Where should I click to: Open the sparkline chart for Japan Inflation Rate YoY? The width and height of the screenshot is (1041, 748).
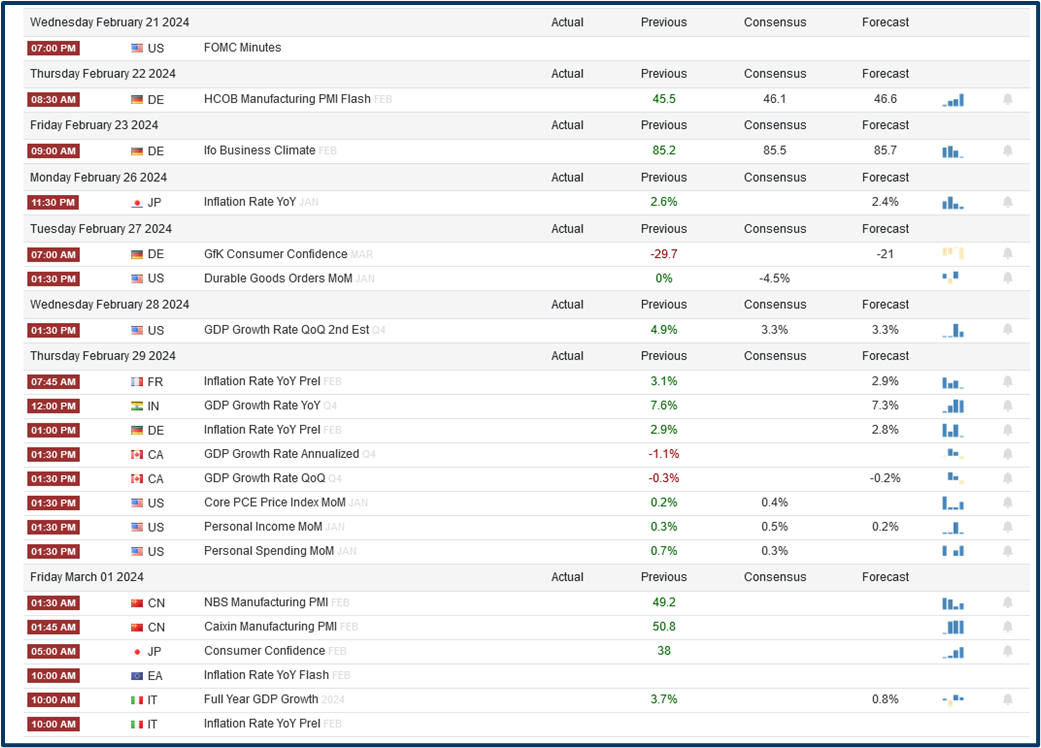click(953, 202)
